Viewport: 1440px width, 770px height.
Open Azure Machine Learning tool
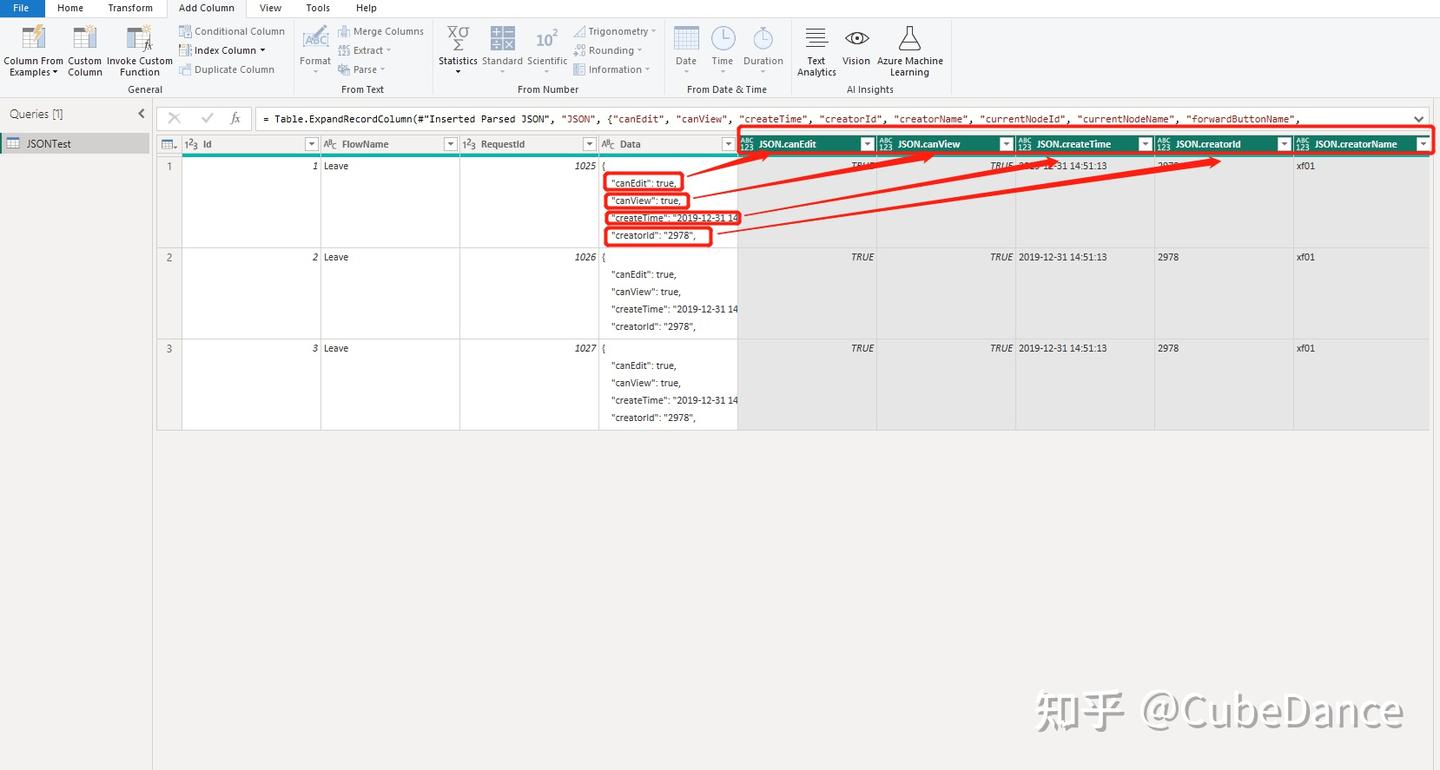tap(909, 38)
